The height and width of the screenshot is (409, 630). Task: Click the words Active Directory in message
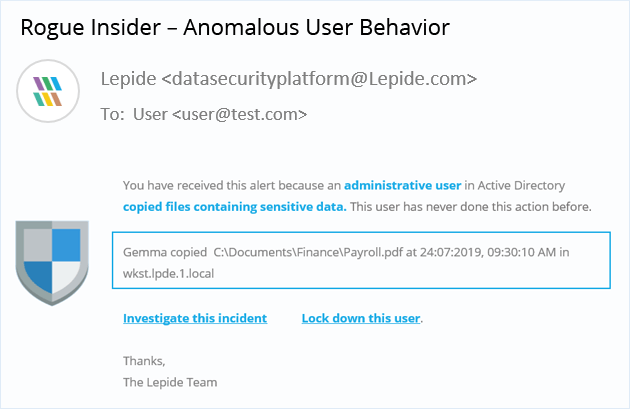click(x=521, y=185)
